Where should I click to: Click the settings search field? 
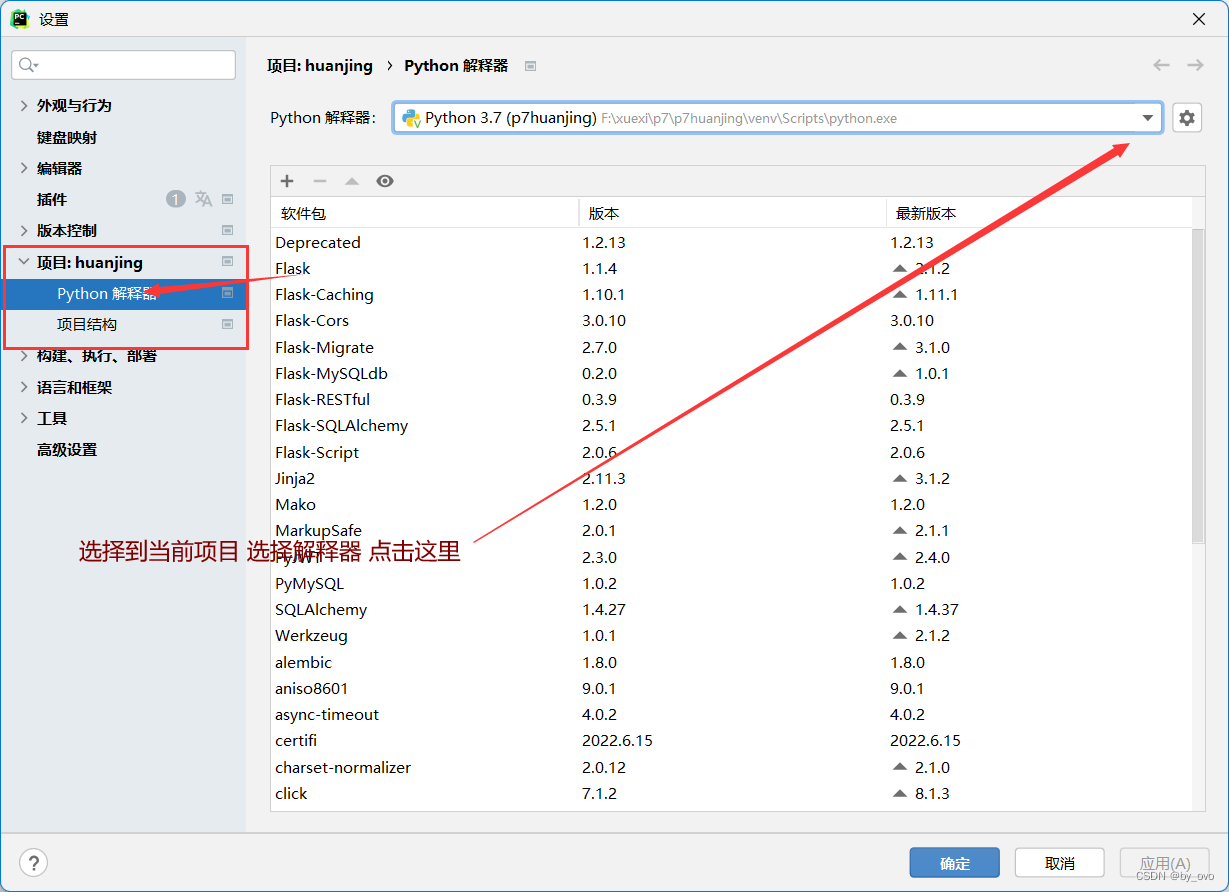[124, 65]
